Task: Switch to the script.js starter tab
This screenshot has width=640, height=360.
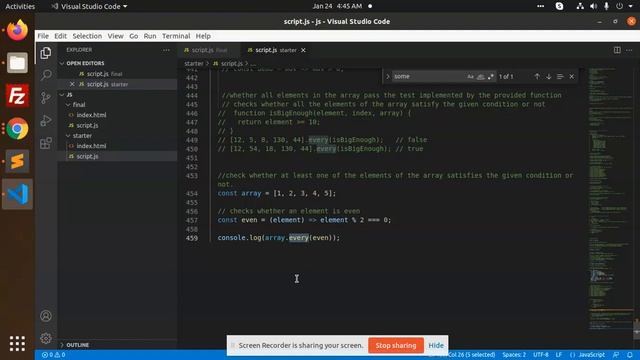Action: (x=276, y=50)
